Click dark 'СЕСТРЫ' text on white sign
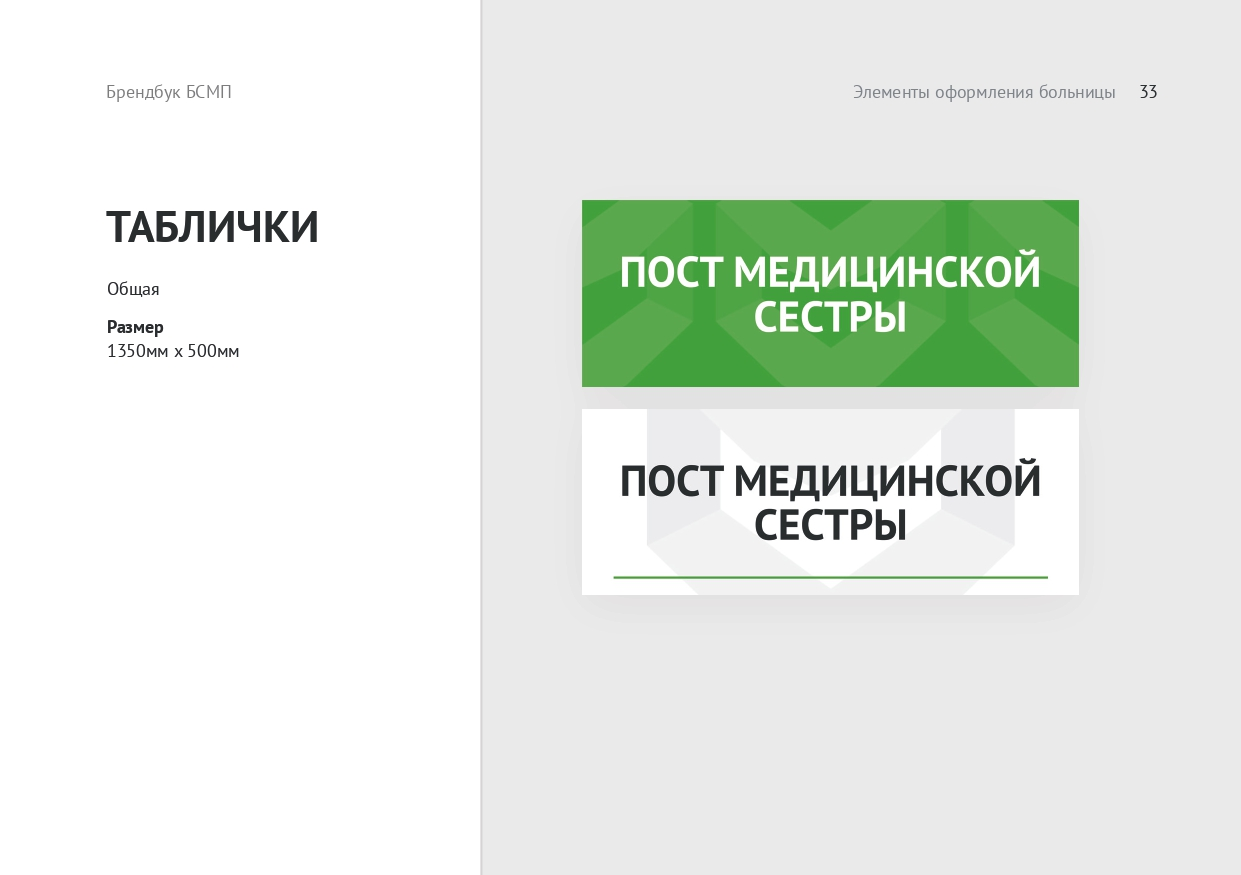The width and height of the screenshot is (1241, 875). (830, 526)
